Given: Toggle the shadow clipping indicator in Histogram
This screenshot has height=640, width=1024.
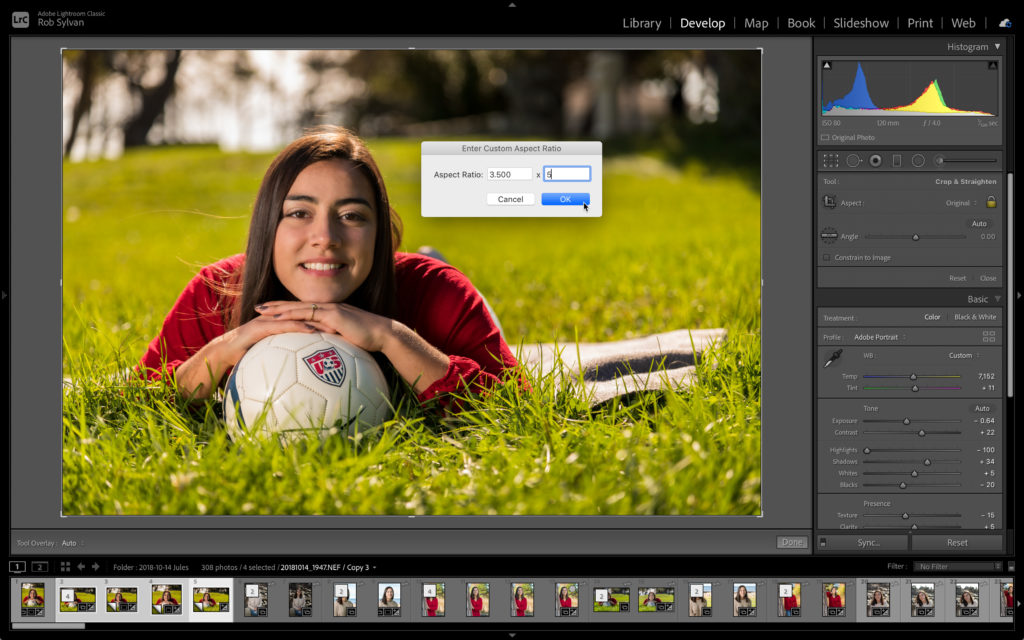Looking at the screenshot, I should coord(827,66).
